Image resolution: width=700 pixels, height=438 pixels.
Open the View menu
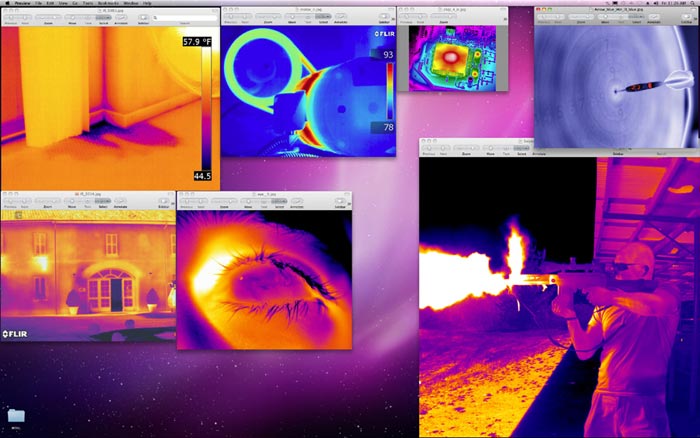pyautogui.click(x=63, y=3)
